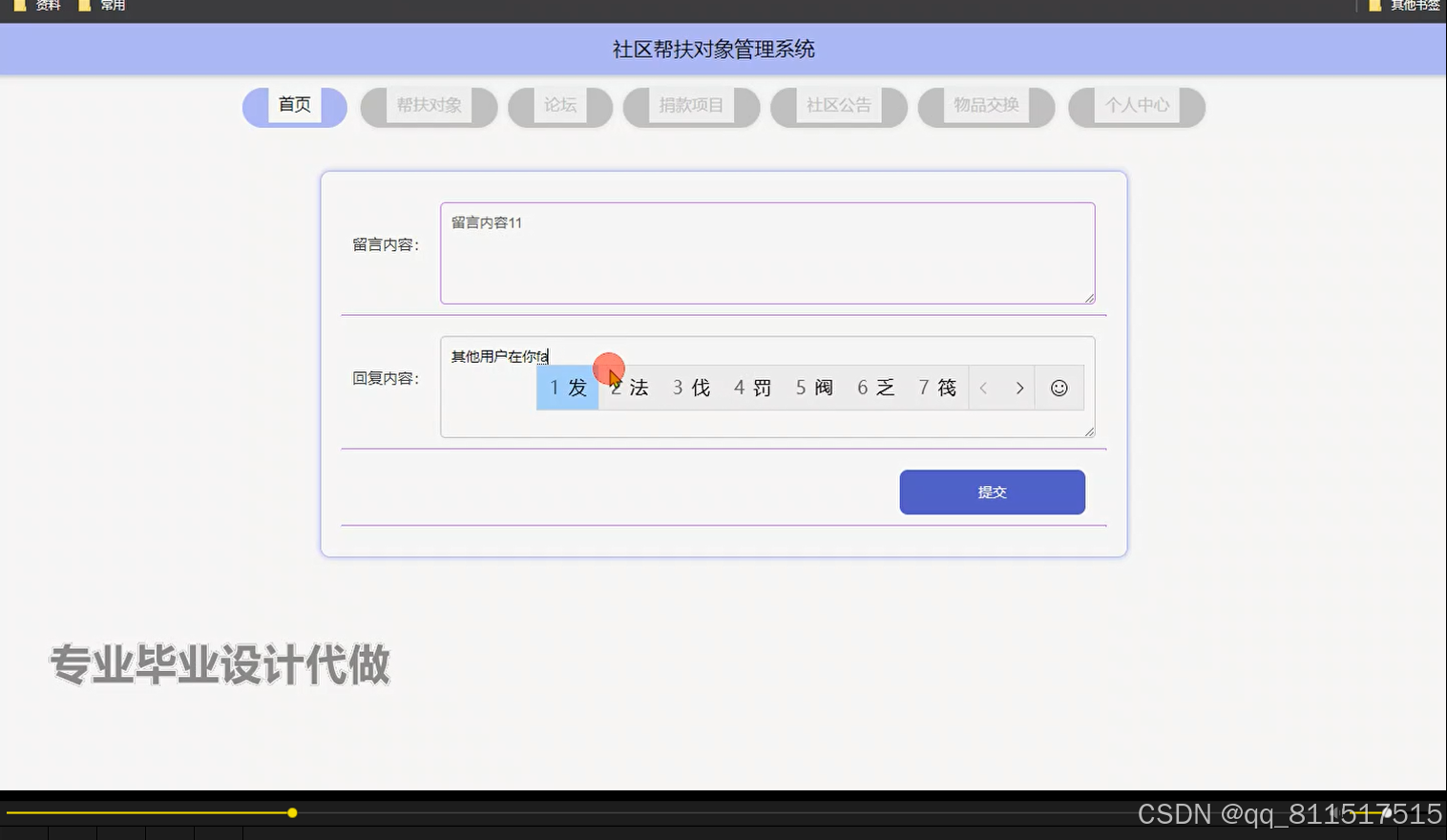Viewport: 1447px width, 840px height.
Task: Go to the 论坛 page
Action: point(559,105)
